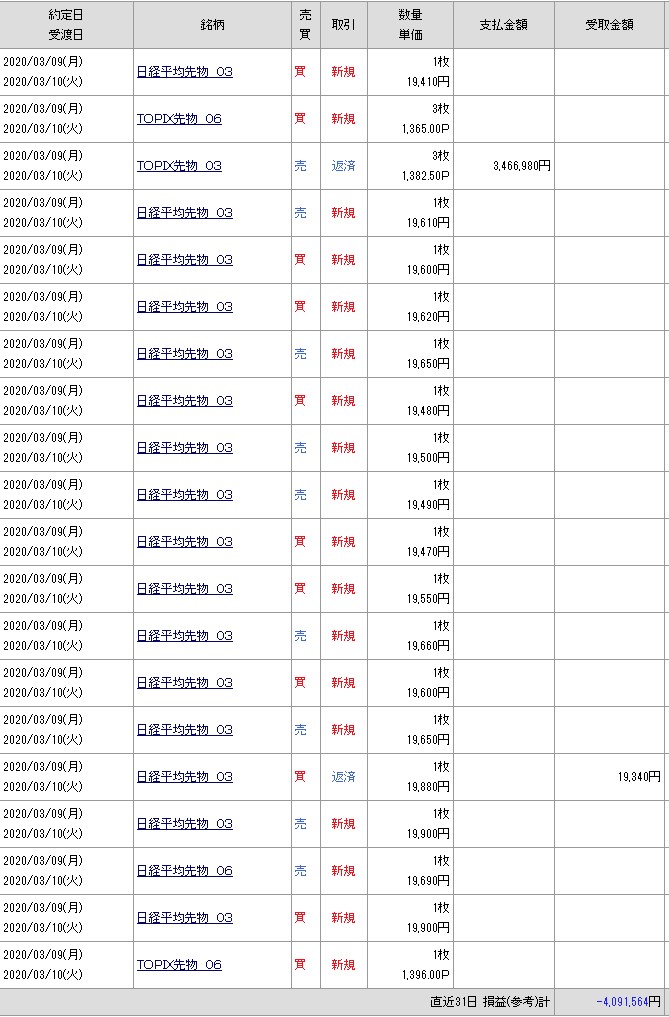669x1017 pixels.
Task: Click the 銘柄 column header
Action: click(x=212, y=25)
